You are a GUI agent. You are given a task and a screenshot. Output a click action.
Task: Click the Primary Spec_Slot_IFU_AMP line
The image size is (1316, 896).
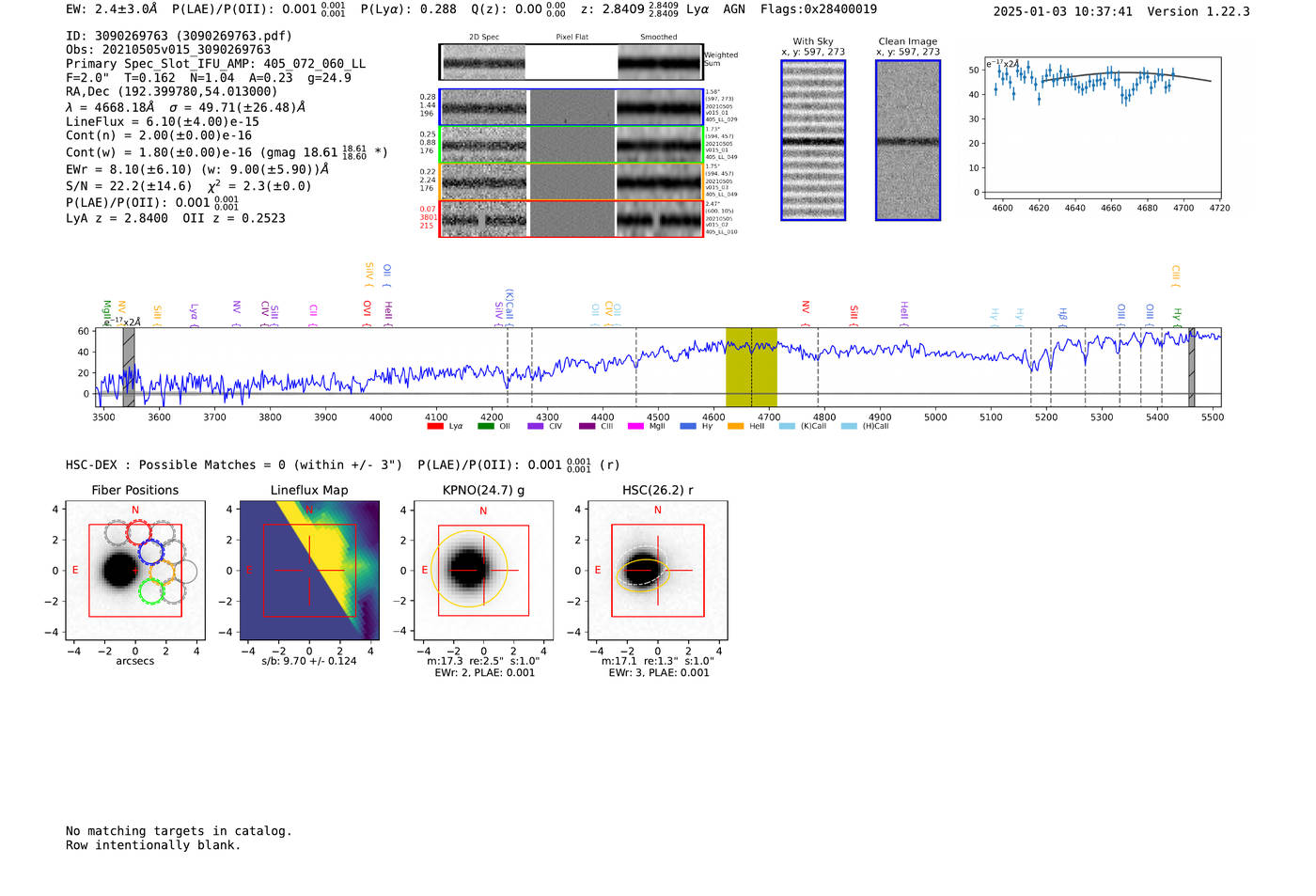216,63
